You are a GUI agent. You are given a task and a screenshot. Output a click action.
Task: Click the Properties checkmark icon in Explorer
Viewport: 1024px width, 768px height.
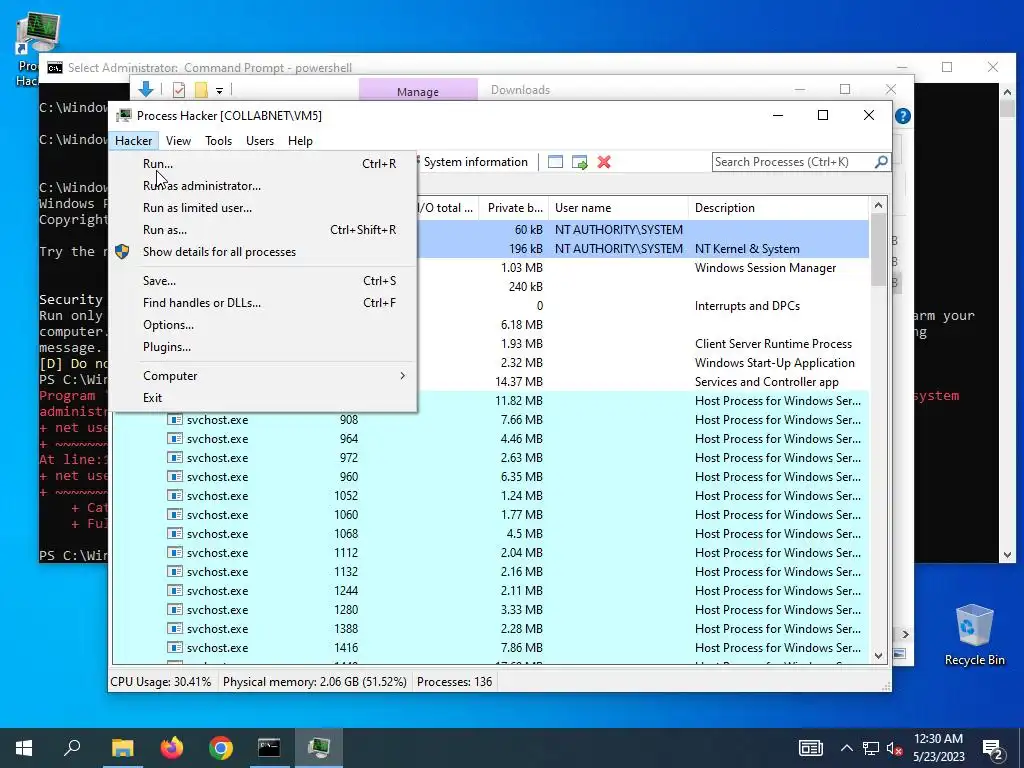[178, 89]
